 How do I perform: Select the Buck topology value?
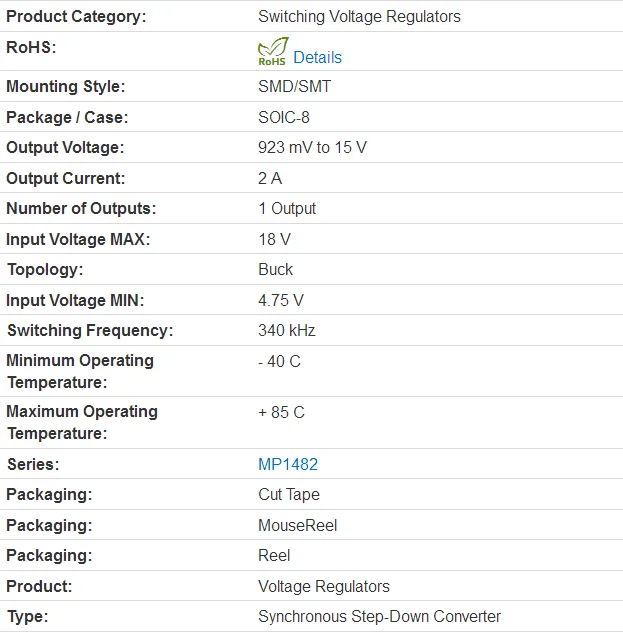pyautogui.click(x=276, y=269)
